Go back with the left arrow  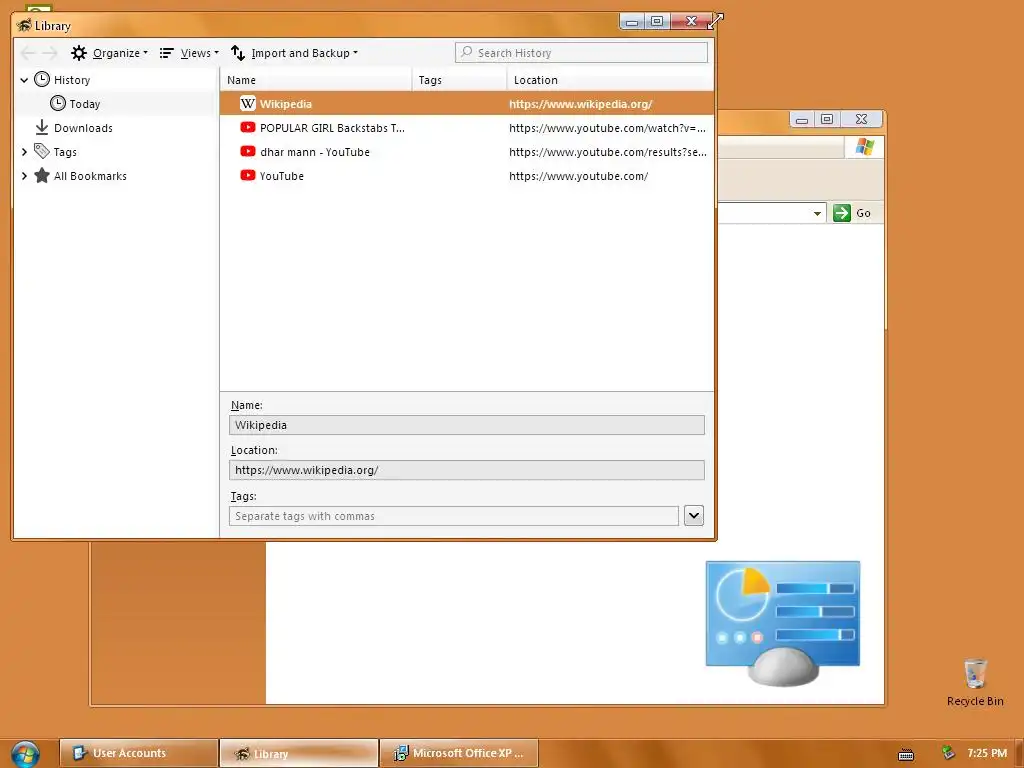28,53
